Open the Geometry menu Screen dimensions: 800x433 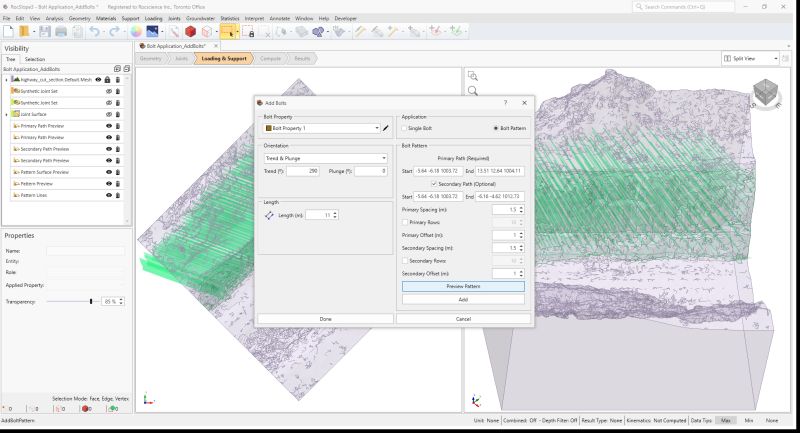tap(79, 18)
